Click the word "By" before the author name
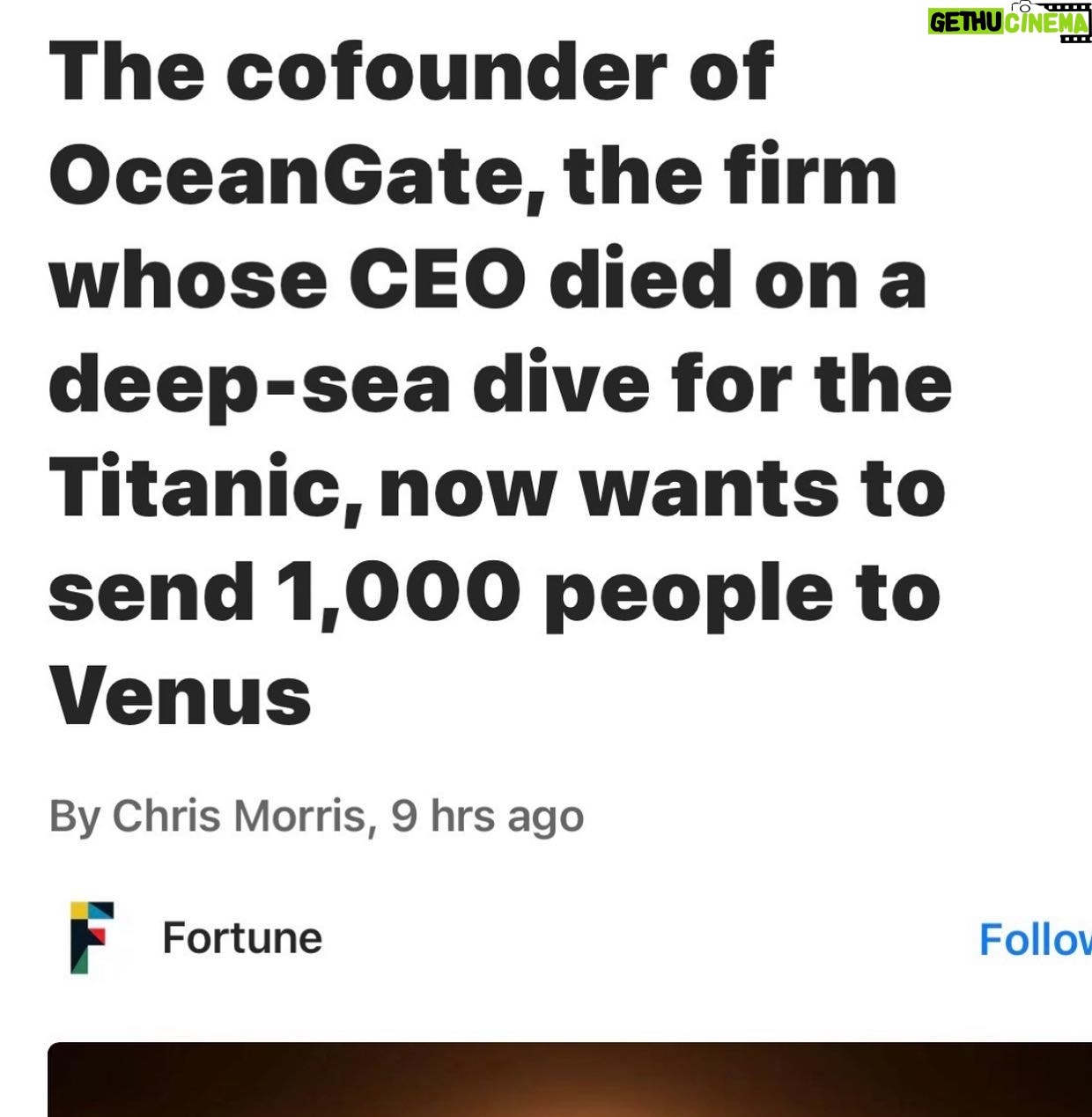Image resolution: width=1092 pixels, height=1117 pixels. (74, 817)
